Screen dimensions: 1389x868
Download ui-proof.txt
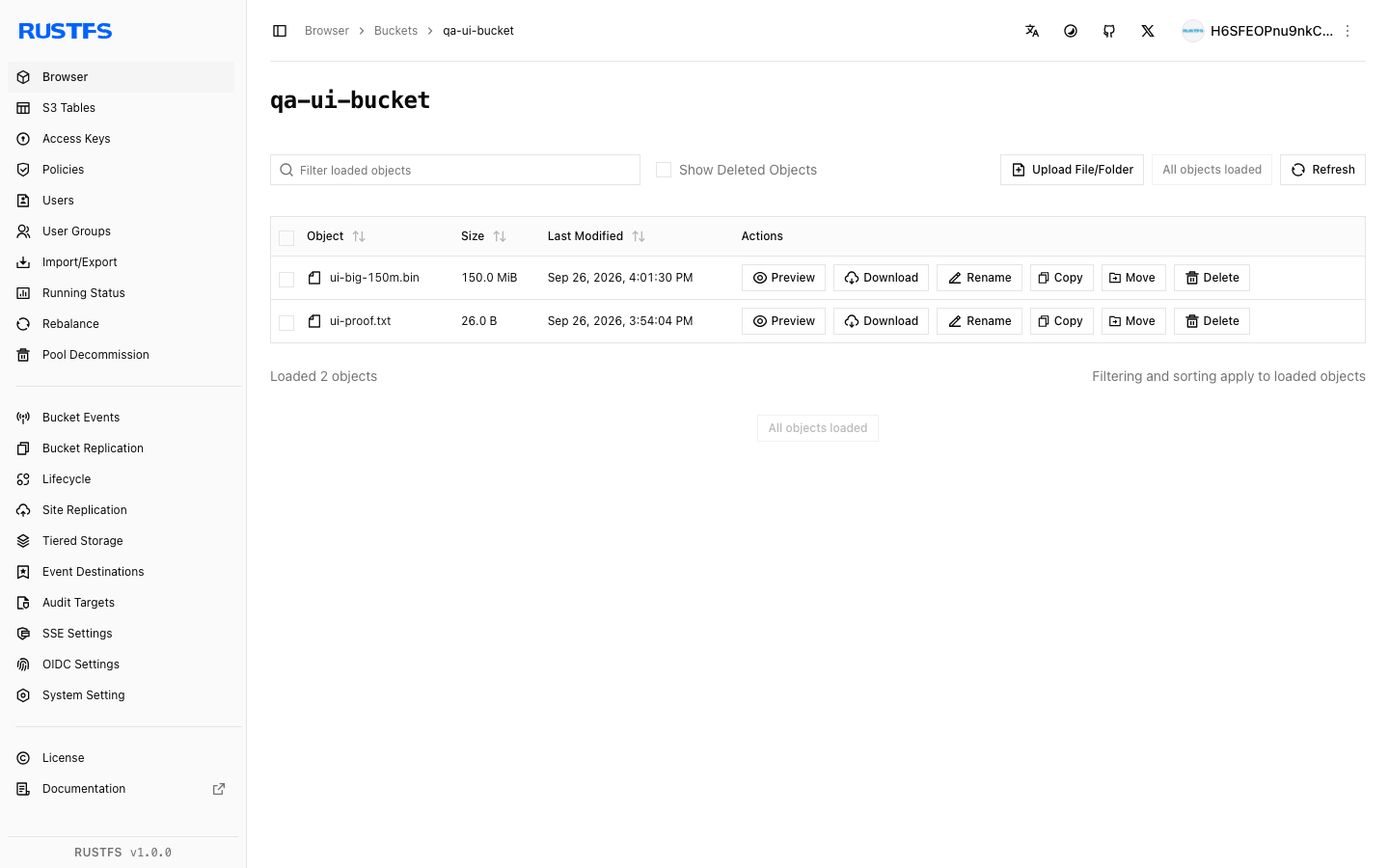(881, 321)
